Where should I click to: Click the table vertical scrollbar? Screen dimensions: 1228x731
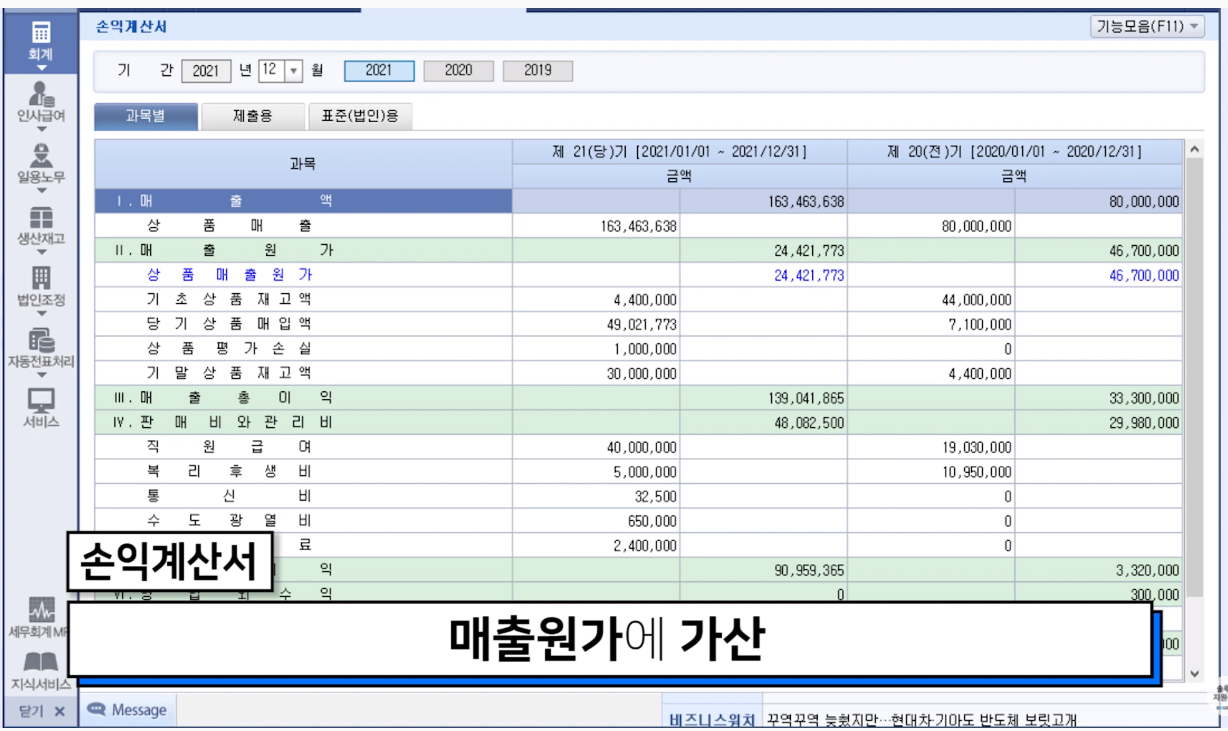pyautogui.click(x=1193, y=380)
